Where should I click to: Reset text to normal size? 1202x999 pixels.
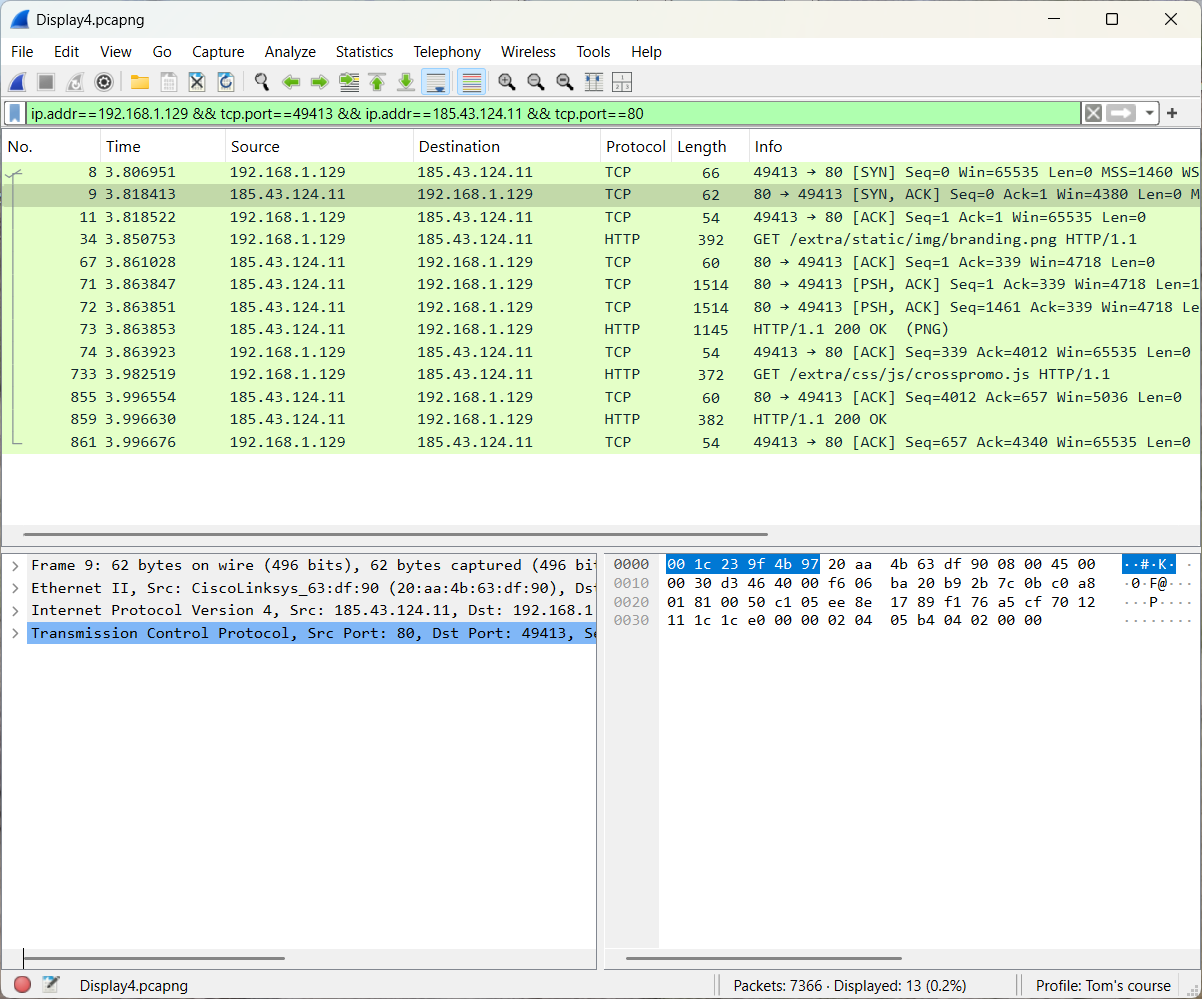[565, 82]
